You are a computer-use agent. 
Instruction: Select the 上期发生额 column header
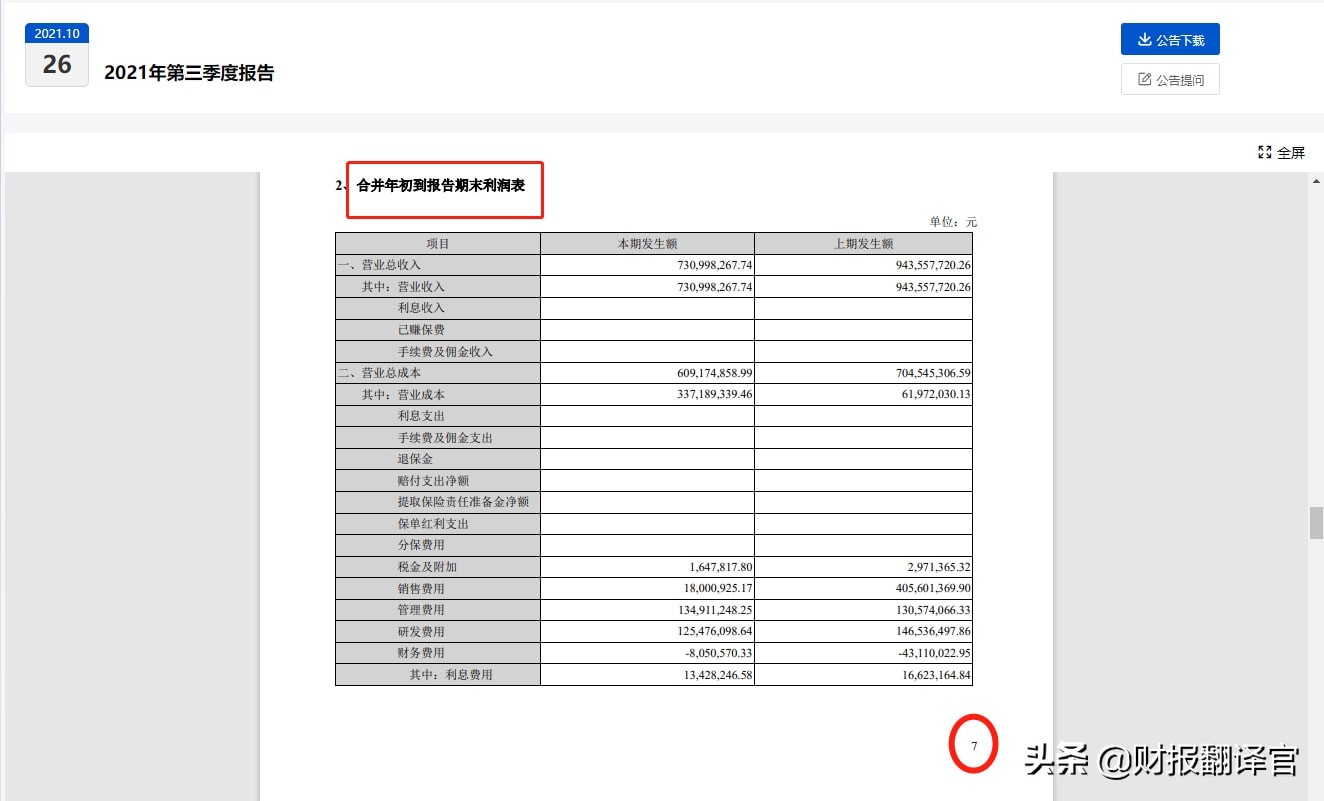coord(863,242)
